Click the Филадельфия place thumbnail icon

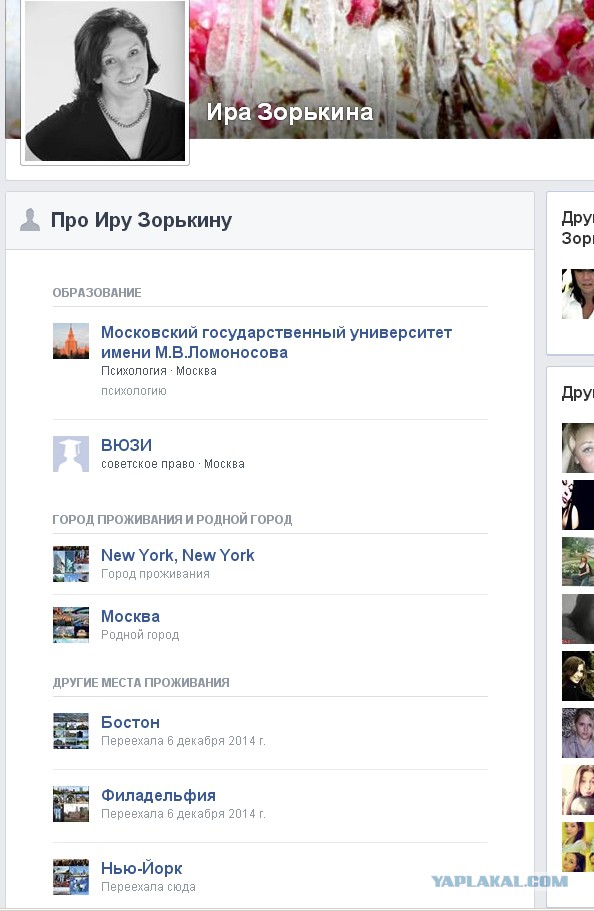[71, 804]
